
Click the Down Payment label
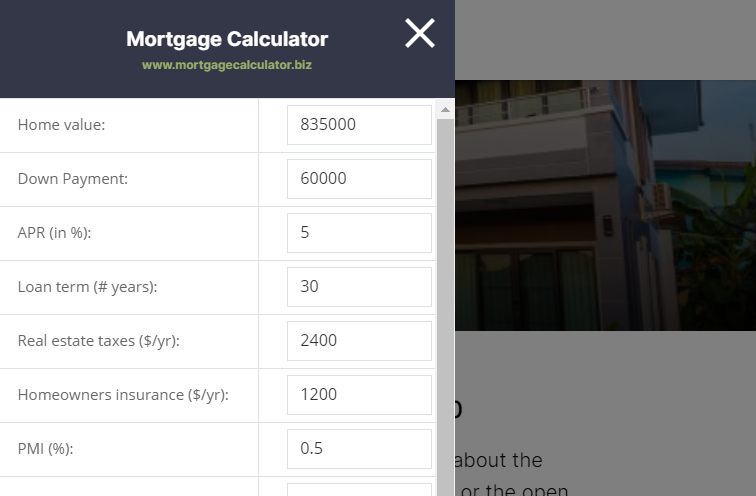(x=73, y=179)
